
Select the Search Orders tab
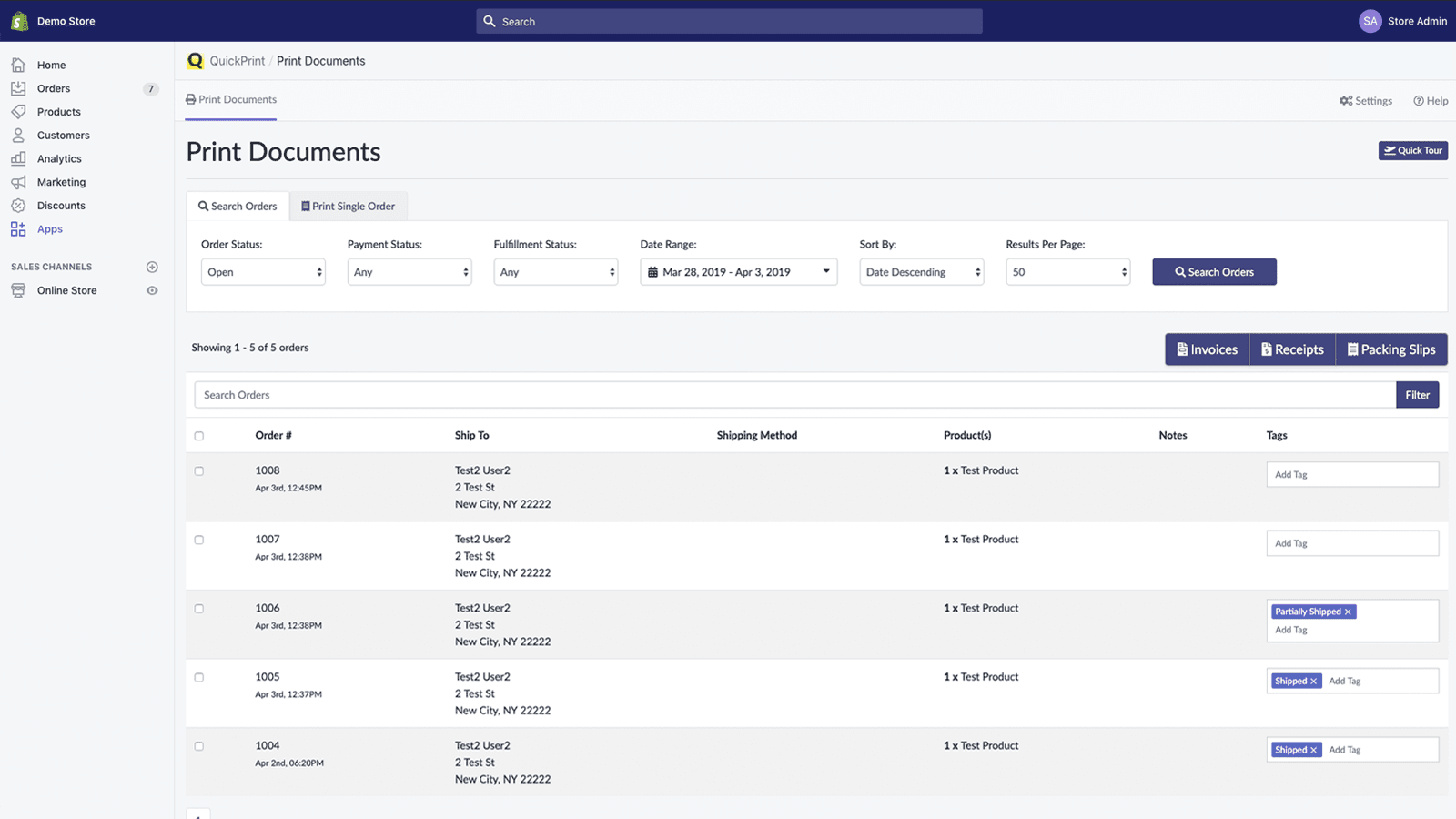238,206
